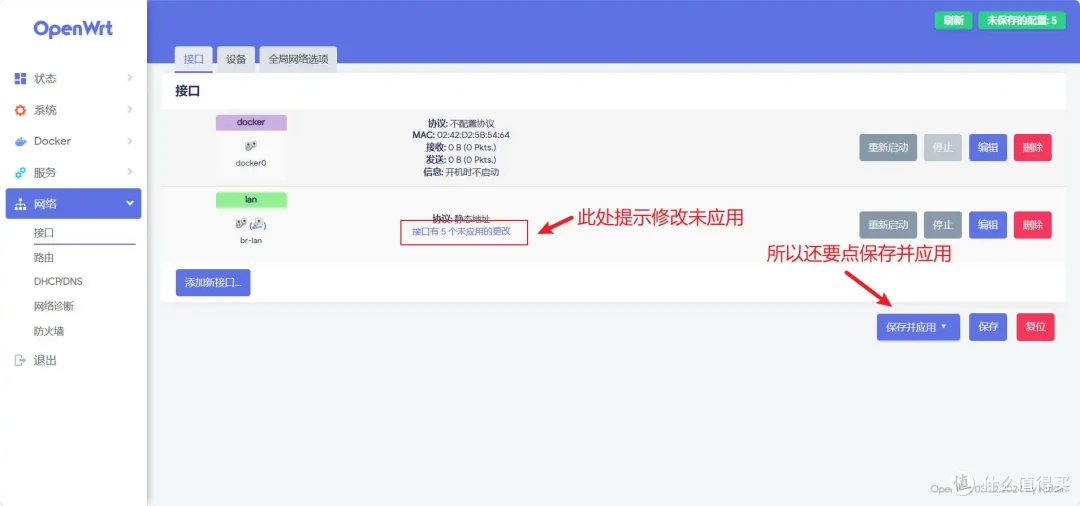This screenshot has width=1080, height=506.
Task: Click the 退出 logout icon
Action: (21, 360)
